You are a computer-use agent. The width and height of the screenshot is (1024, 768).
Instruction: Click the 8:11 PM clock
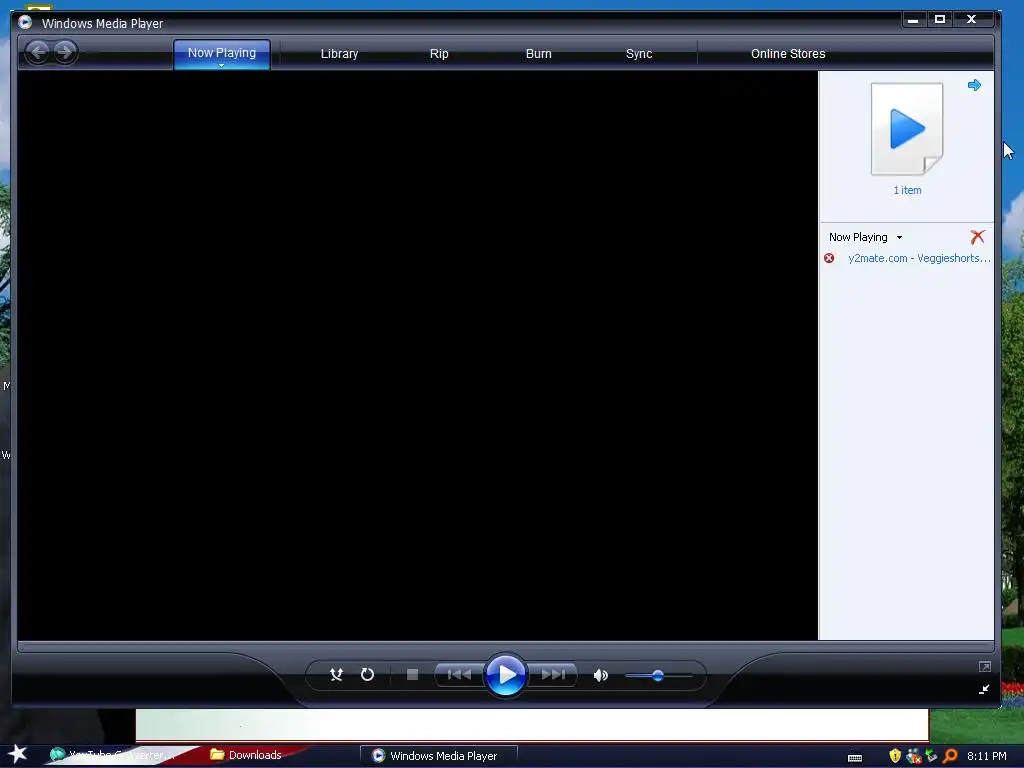[986, 756]
